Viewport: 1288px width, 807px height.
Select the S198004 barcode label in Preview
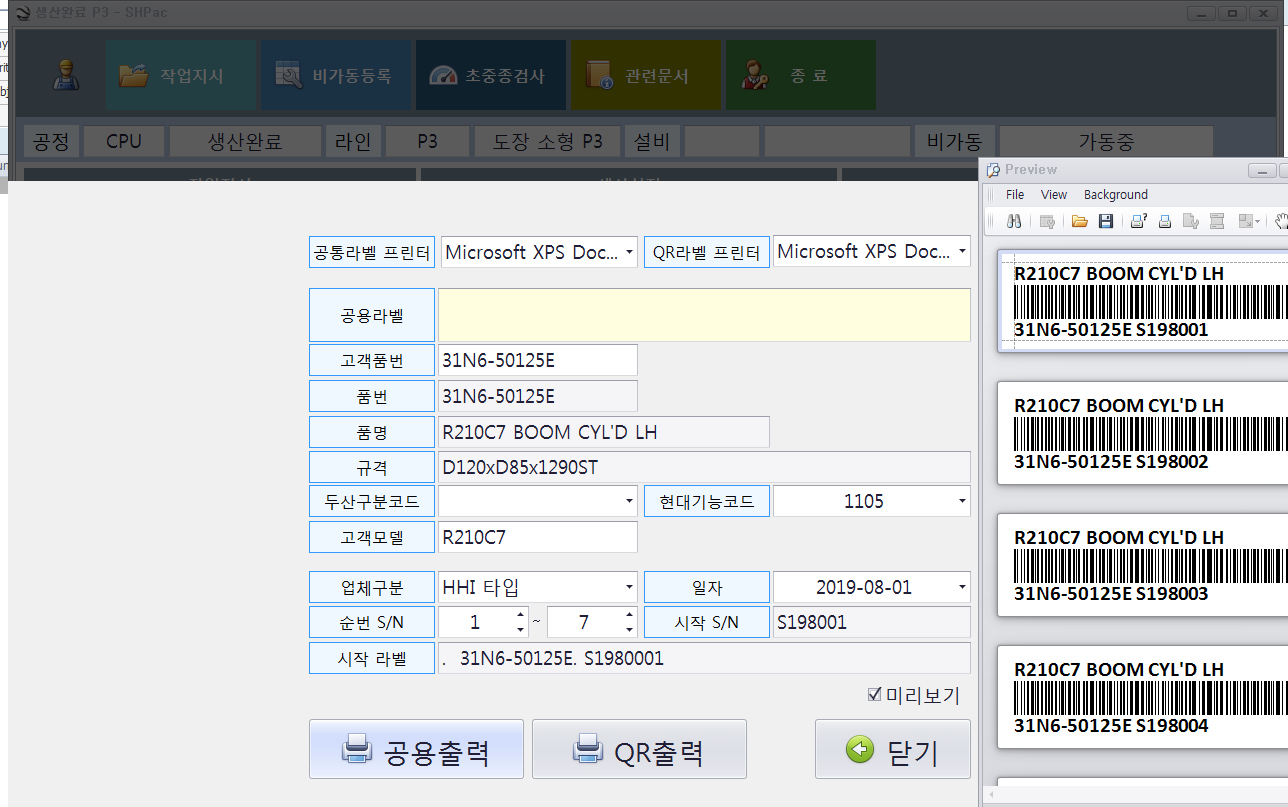coord(1143,696)
